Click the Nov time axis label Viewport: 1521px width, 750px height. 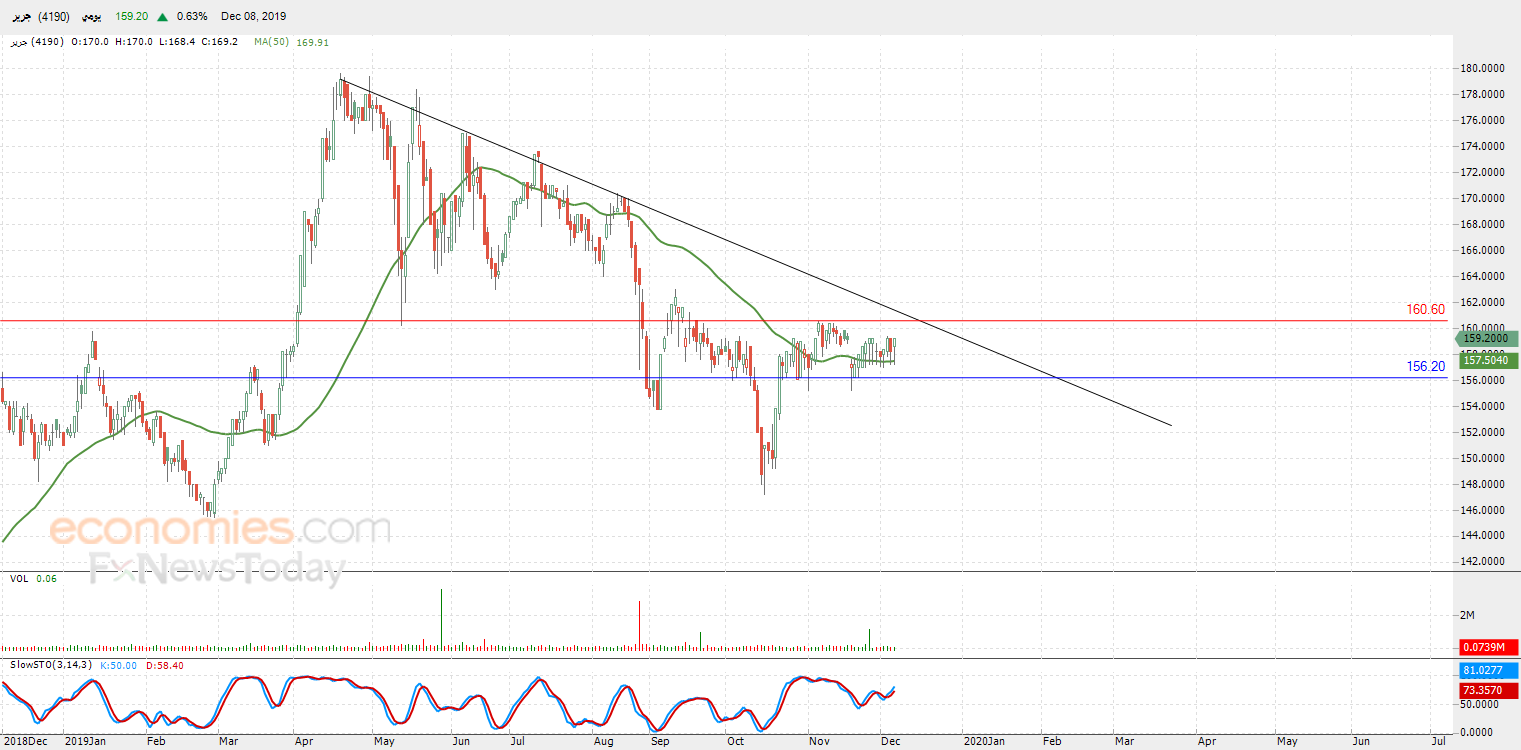tap(819, 742)
